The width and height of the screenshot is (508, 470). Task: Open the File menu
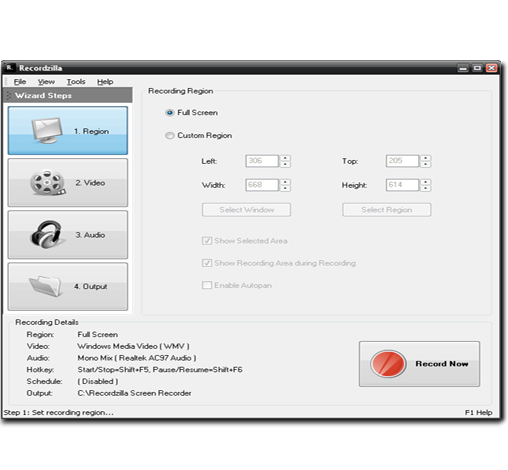[x=20, y=82]
